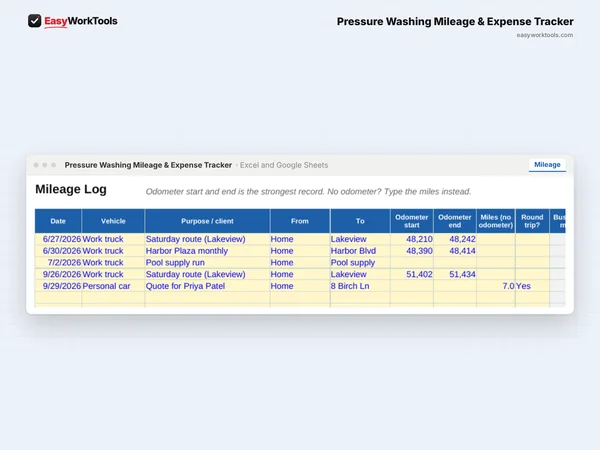Click odometer end value 51,434
This screenshot has width=600, height=450.
coord(455,274)
